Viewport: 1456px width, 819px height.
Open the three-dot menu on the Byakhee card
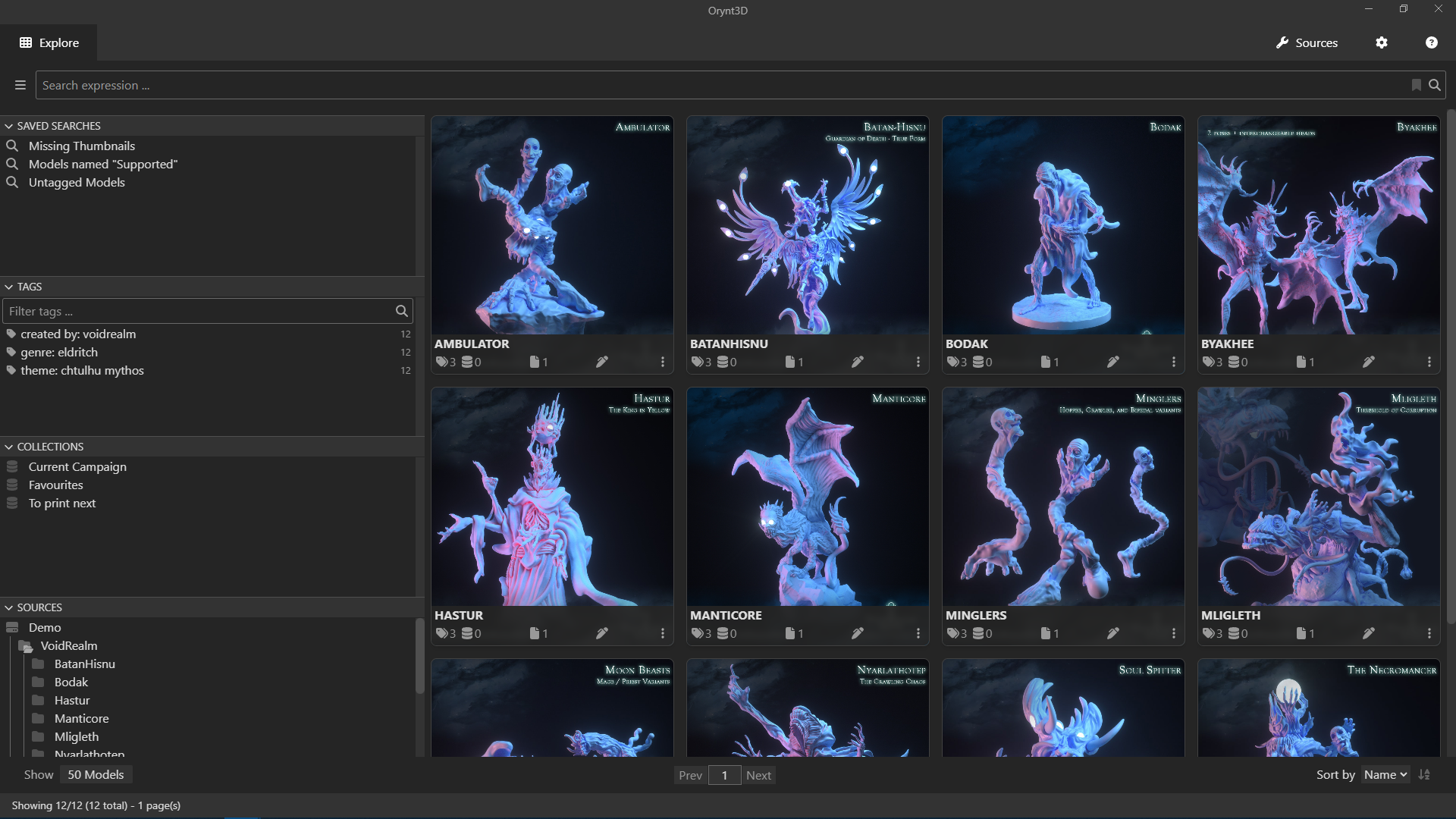[1429, 362]
